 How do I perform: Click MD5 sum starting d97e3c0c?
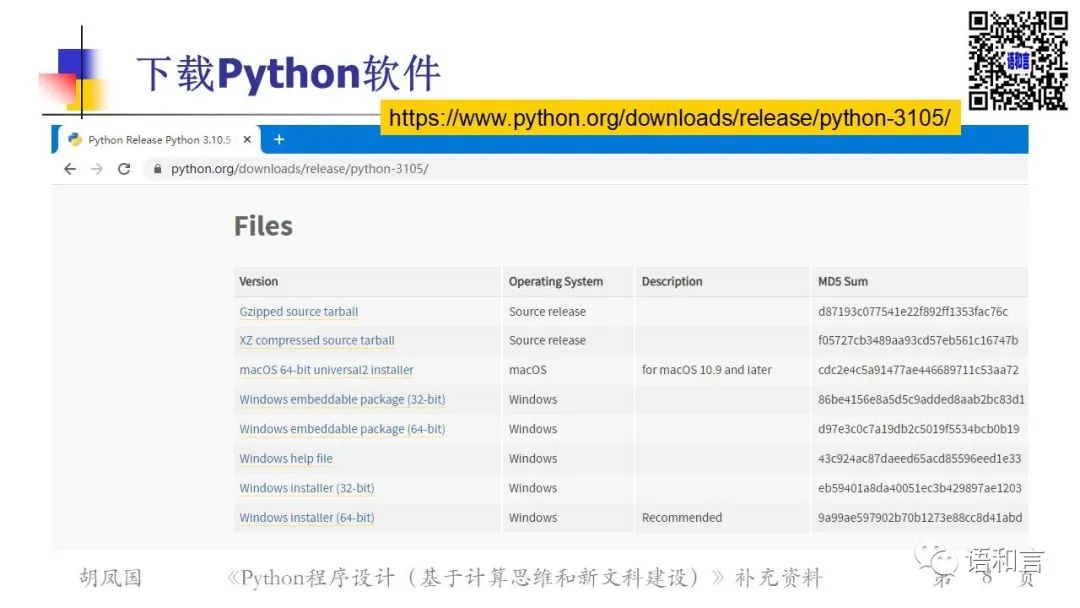(x=918, y=429)
